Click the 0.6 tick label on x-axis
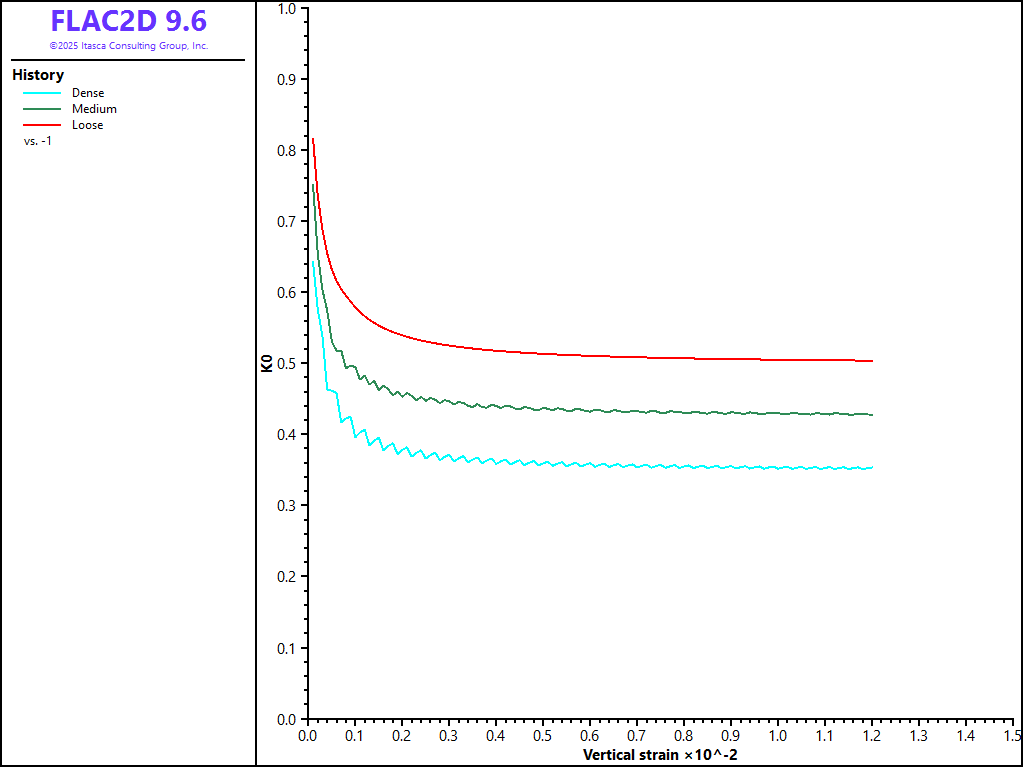 click(x=590, y=736)
